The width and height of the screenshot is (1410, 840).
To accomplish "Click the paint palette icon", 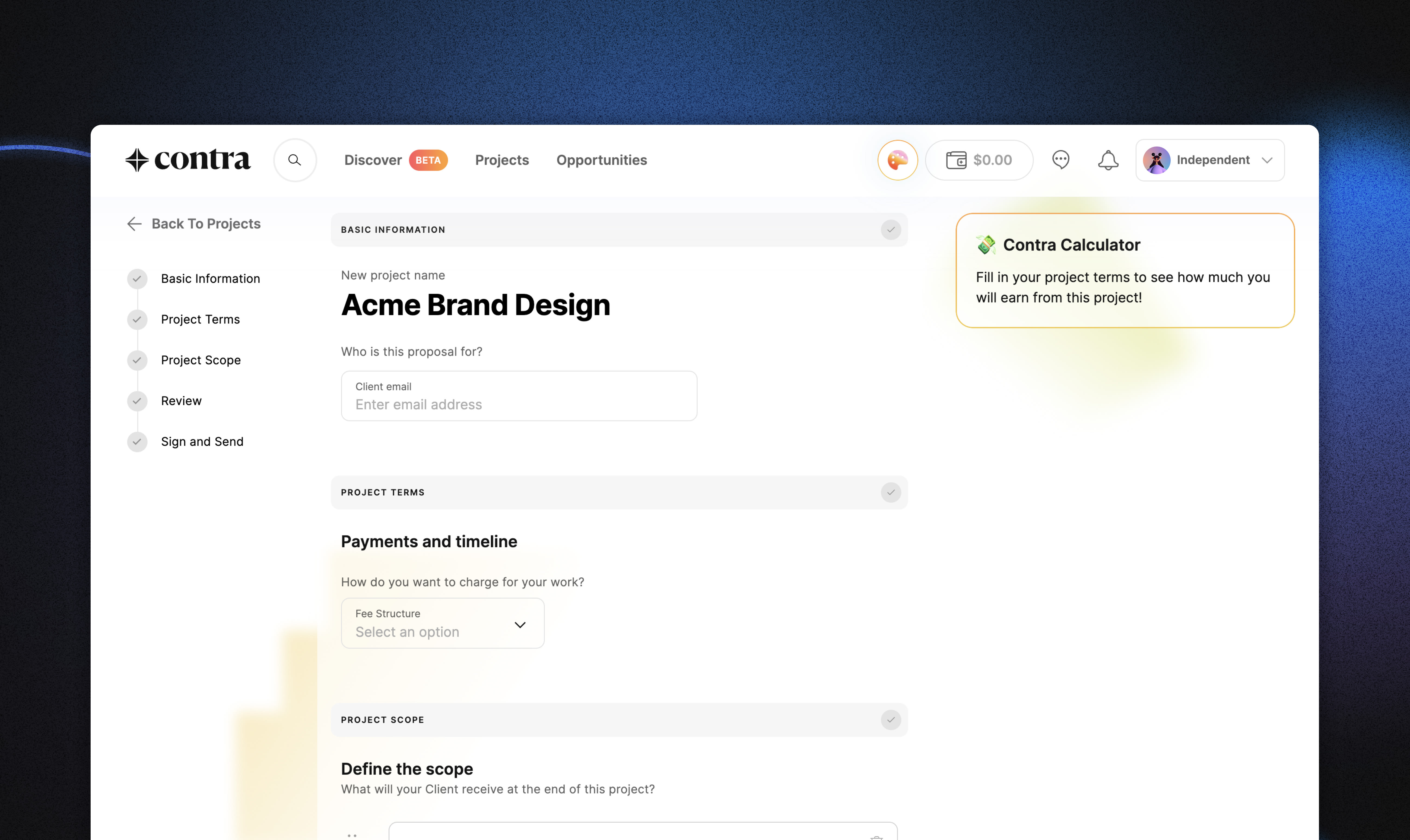I will (897, 160).
